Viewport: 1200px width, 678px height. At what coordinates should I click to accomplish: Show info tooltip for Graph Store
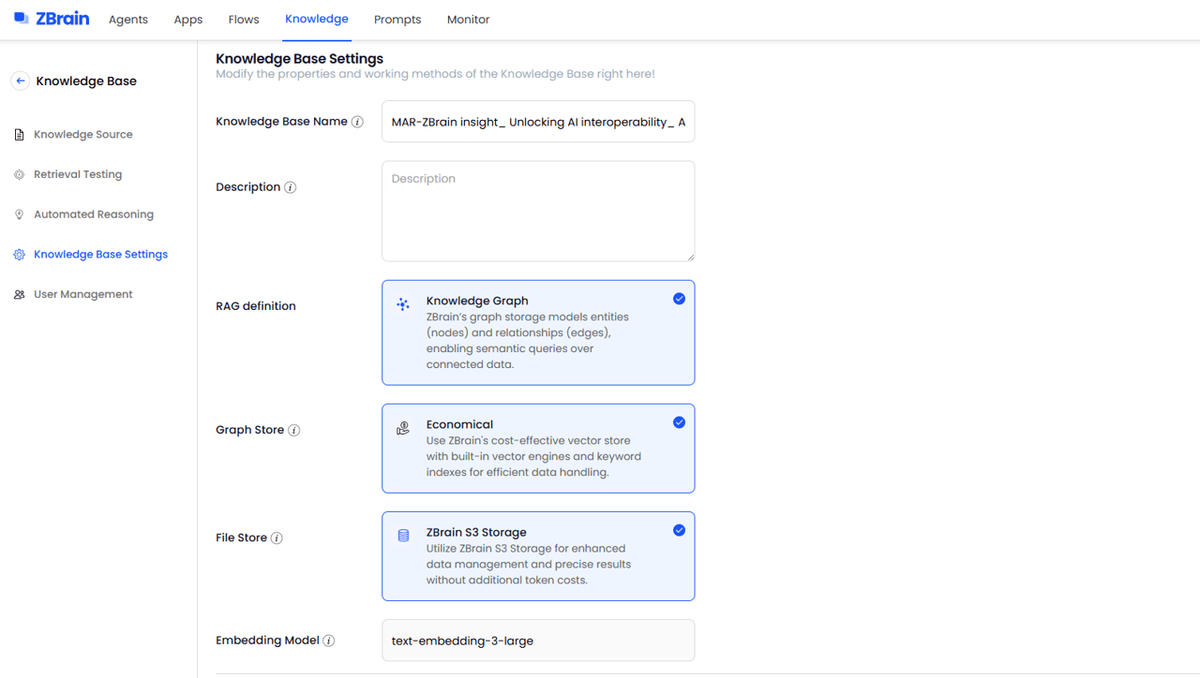pyautogui.click(x=294, y=431)
